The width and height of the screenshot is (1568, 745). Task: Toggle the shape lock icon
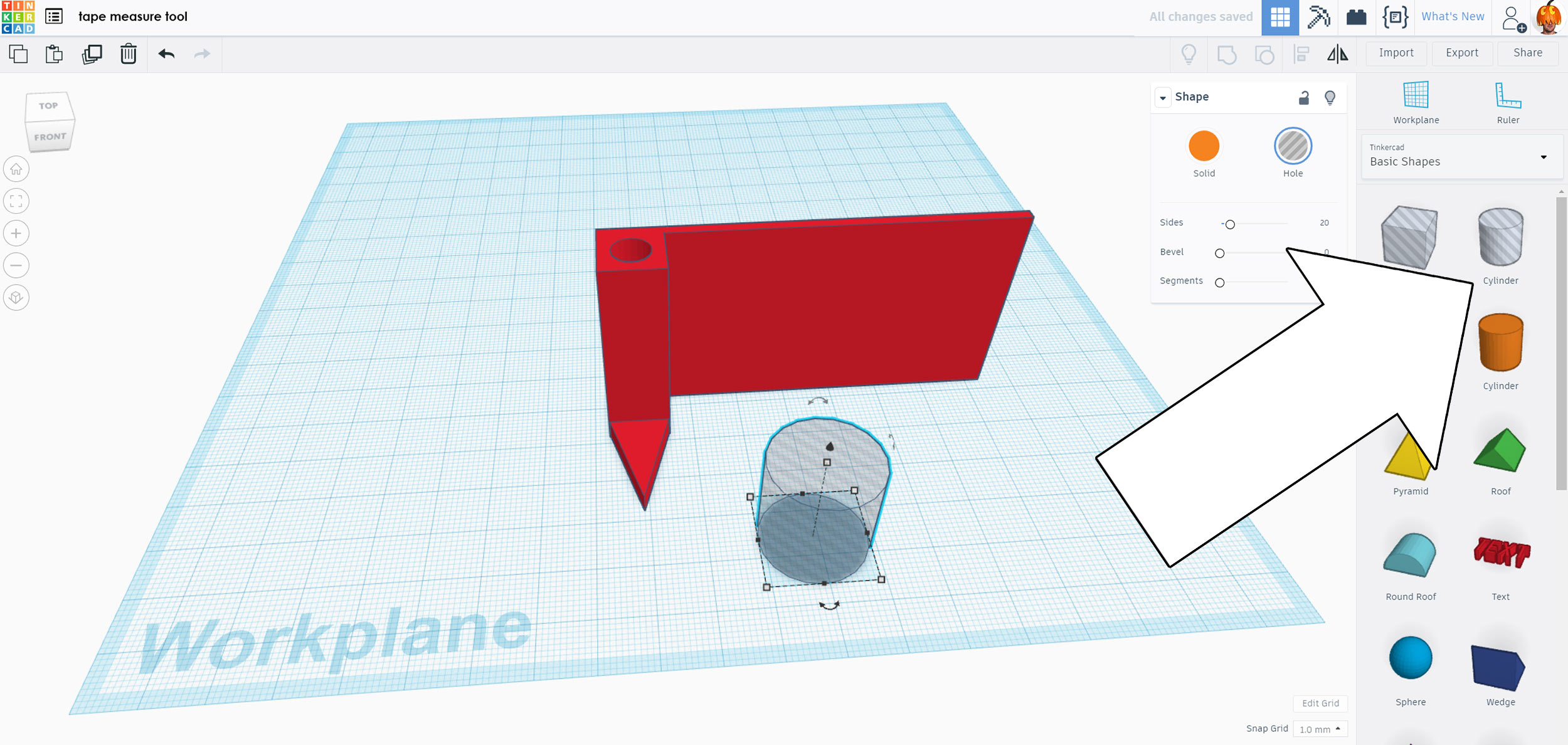(1304, 97)
